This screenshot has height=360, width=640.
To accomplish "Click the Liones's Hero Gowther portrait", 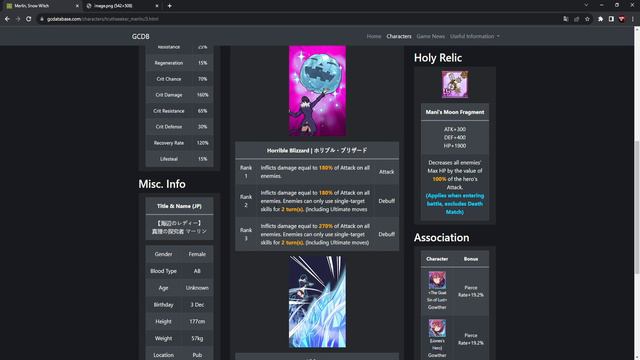I will 437,329.
